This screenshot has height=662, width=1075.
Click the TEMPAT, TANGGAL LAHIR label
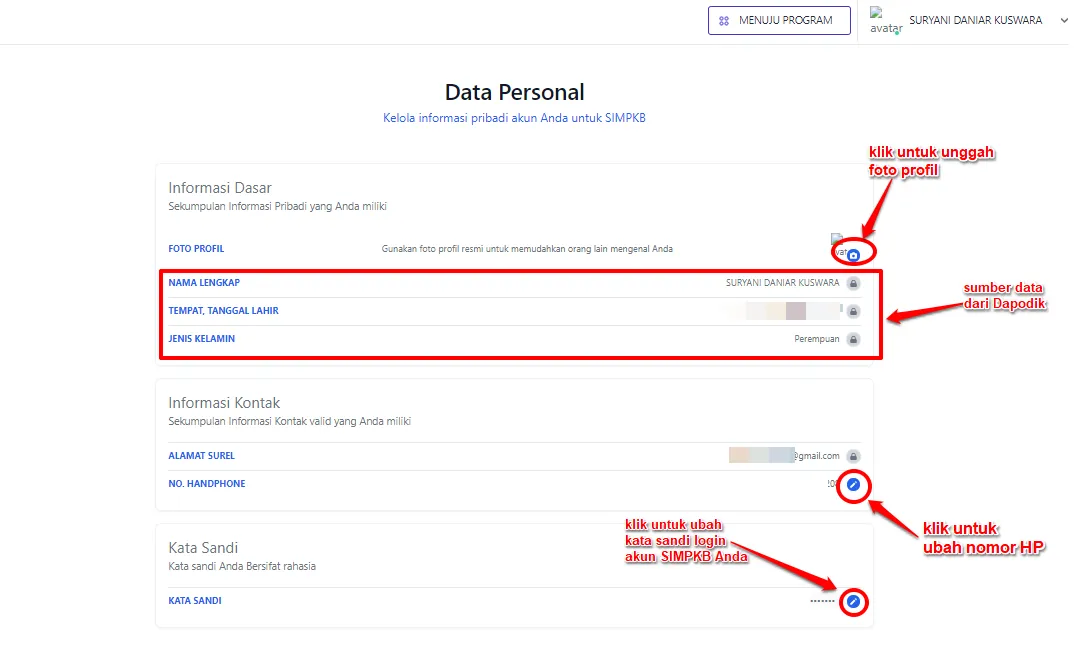click(x=223, y=311)
